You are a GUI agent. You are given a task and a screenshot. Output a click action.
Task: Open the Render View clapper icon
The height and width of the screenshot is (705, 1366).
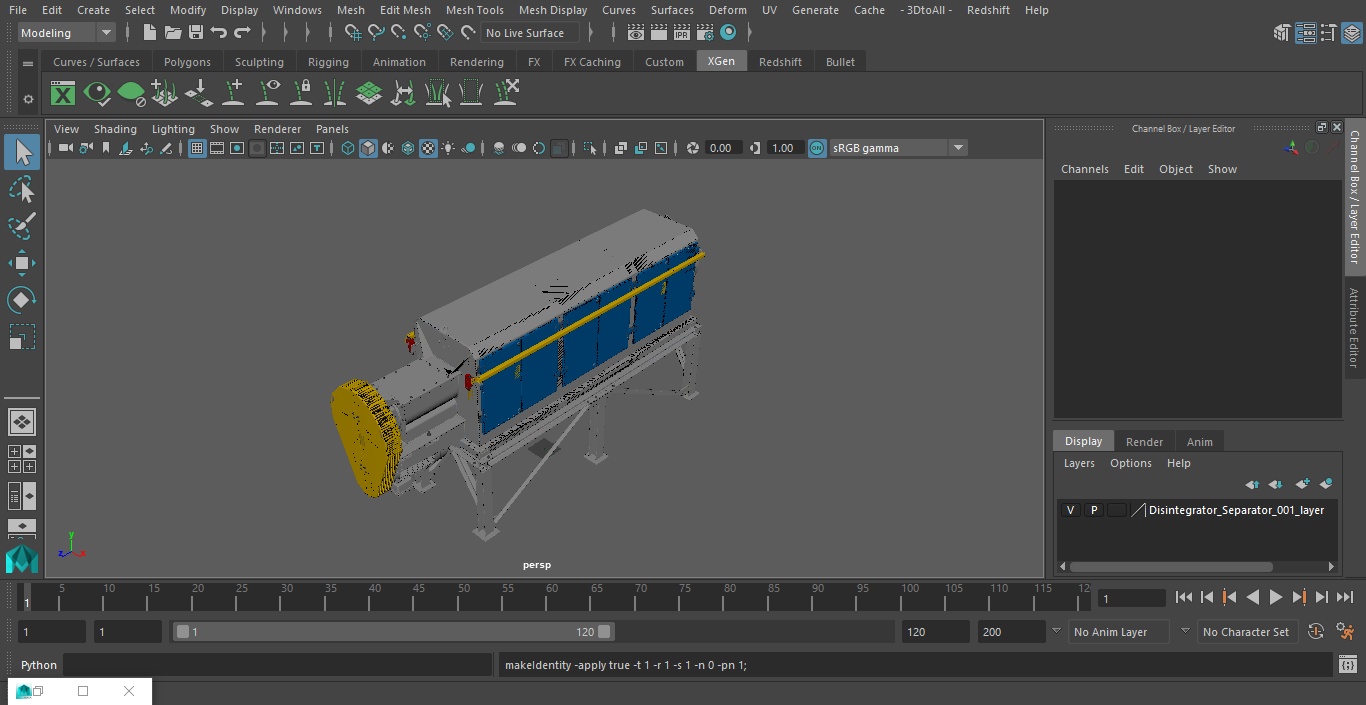(x=636, y=33)
